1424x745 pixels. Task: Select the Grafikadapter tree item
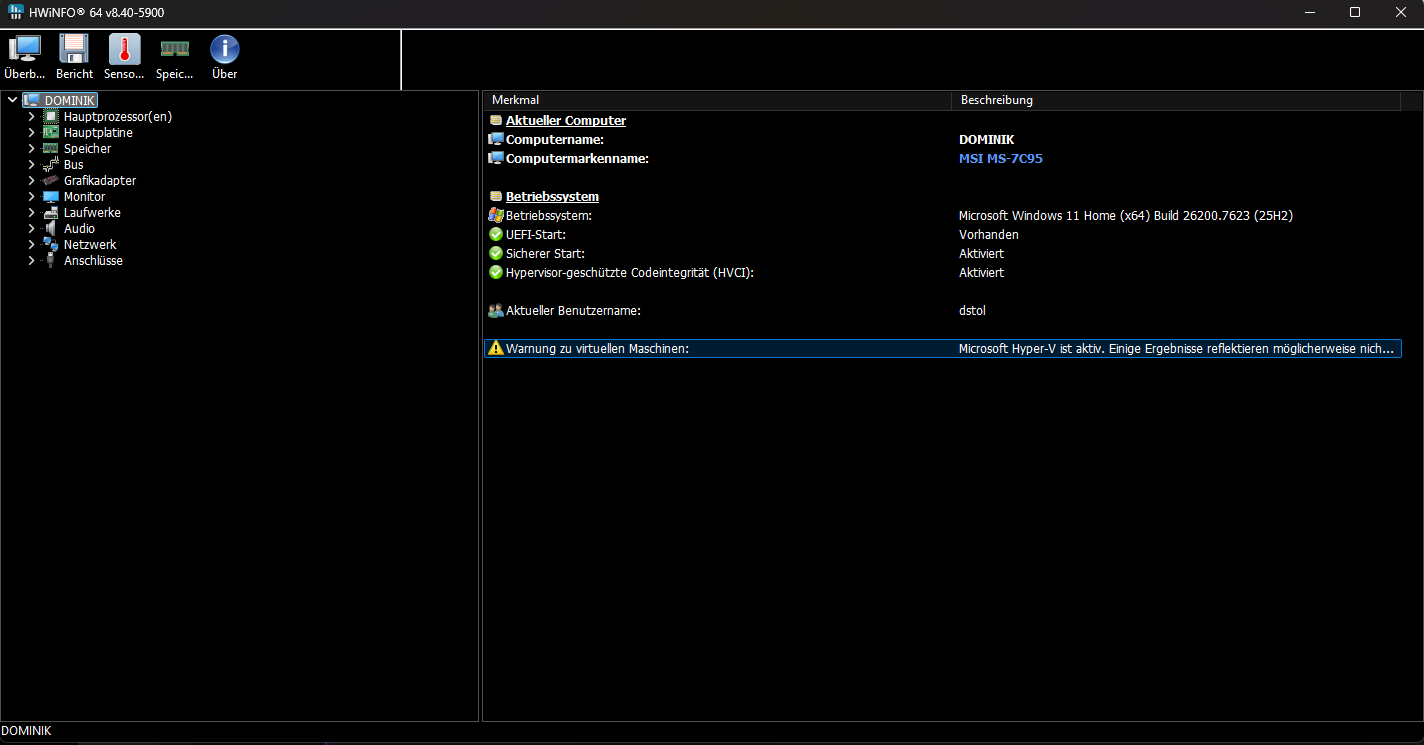click(x=100, y=181)
